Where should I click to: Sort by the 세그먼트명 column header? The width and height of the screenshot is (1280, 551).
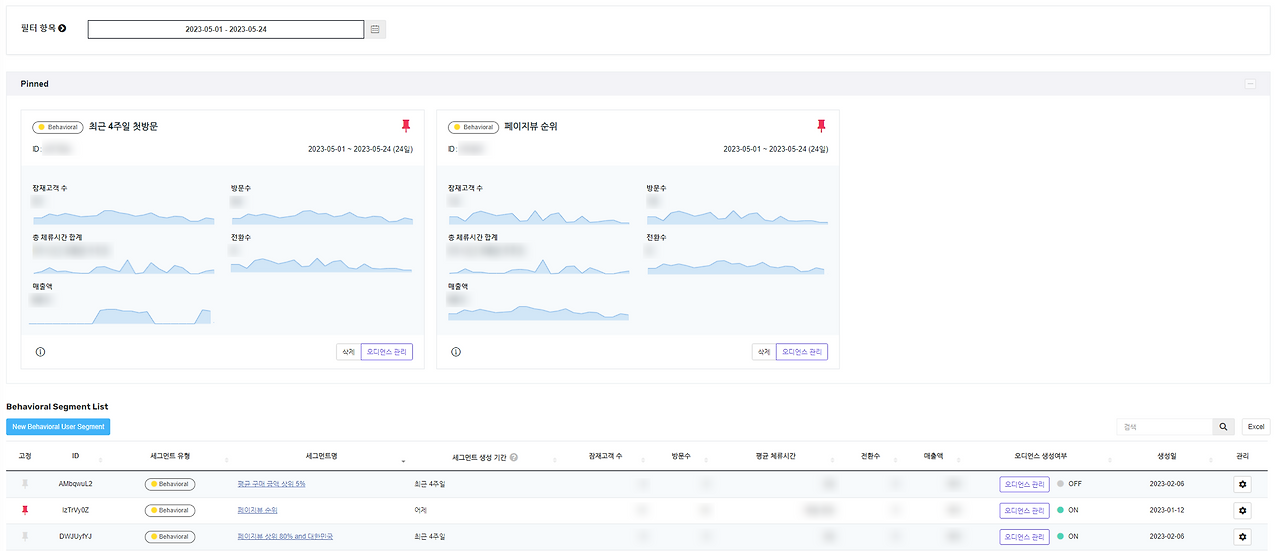pyautogui.click(x=320, y=456)
